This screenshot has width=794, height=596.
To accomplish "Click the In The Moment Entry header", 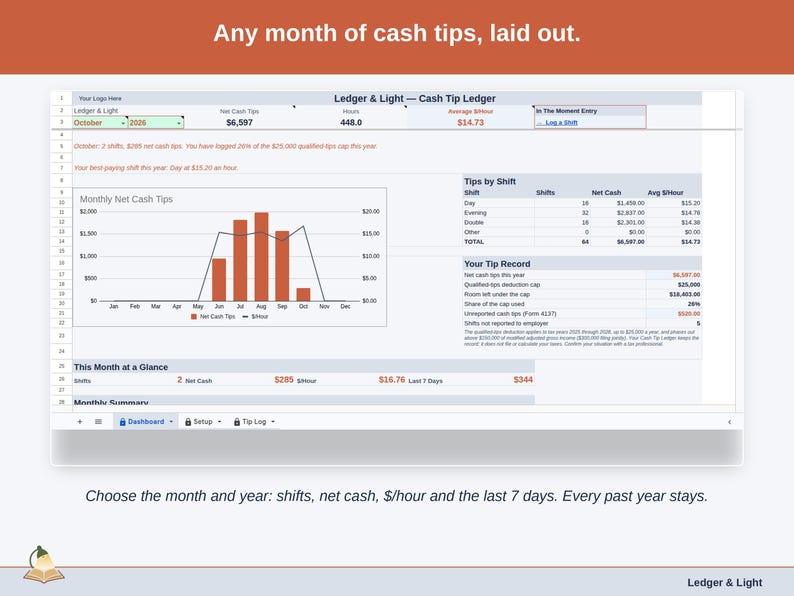I will point(566,111).
